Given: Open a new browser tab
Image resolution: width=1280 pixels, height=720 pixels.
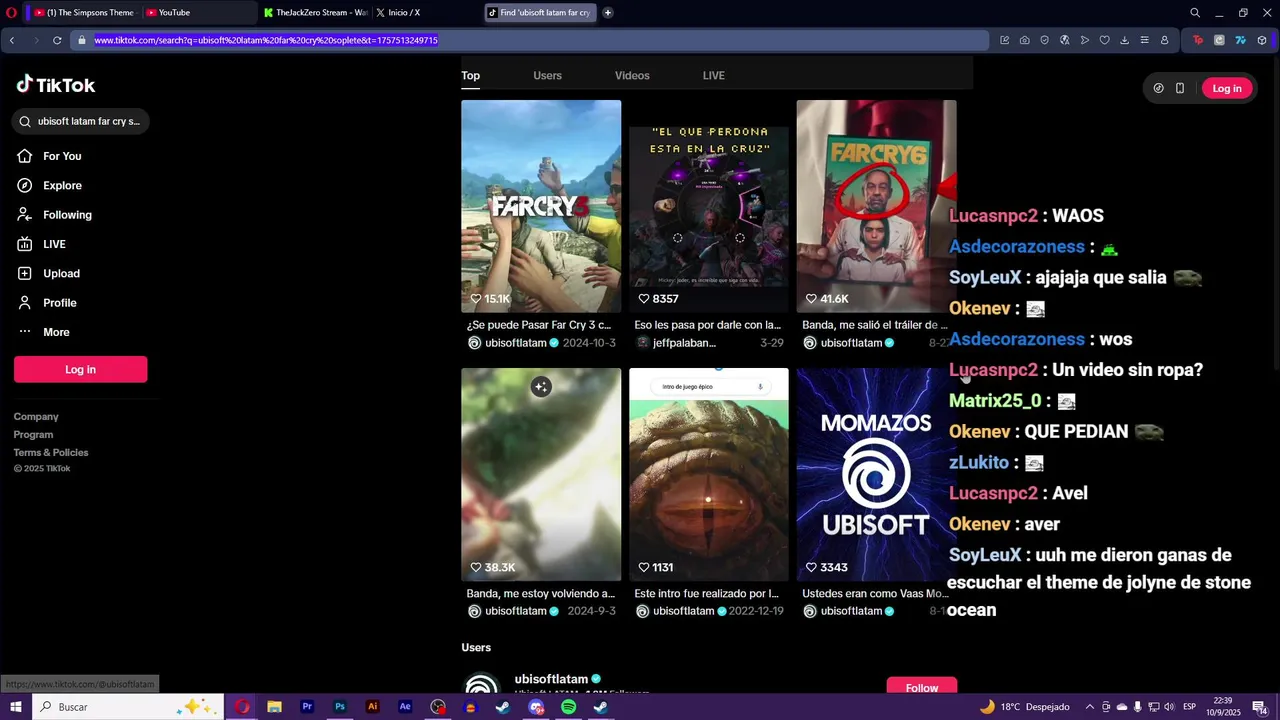Looking at the screenshot, I should [x=607, y=13].
